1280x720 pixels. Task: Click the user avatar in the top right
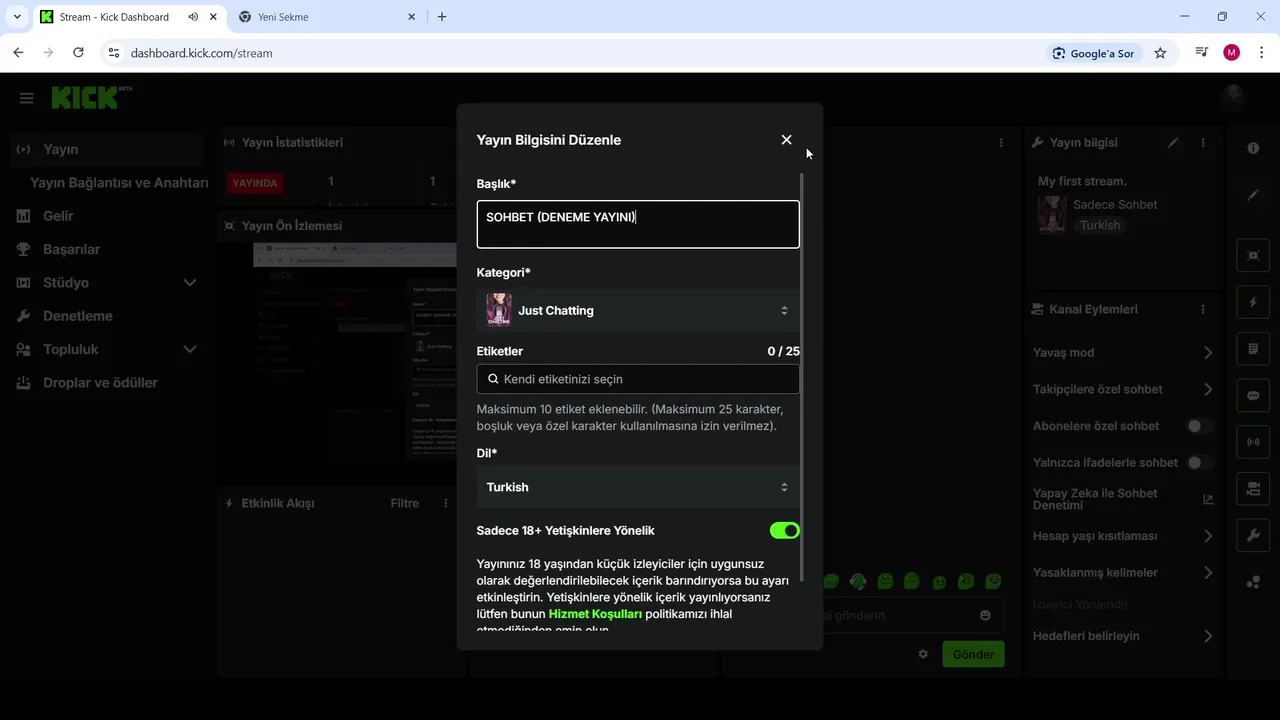click(1233, 97)
